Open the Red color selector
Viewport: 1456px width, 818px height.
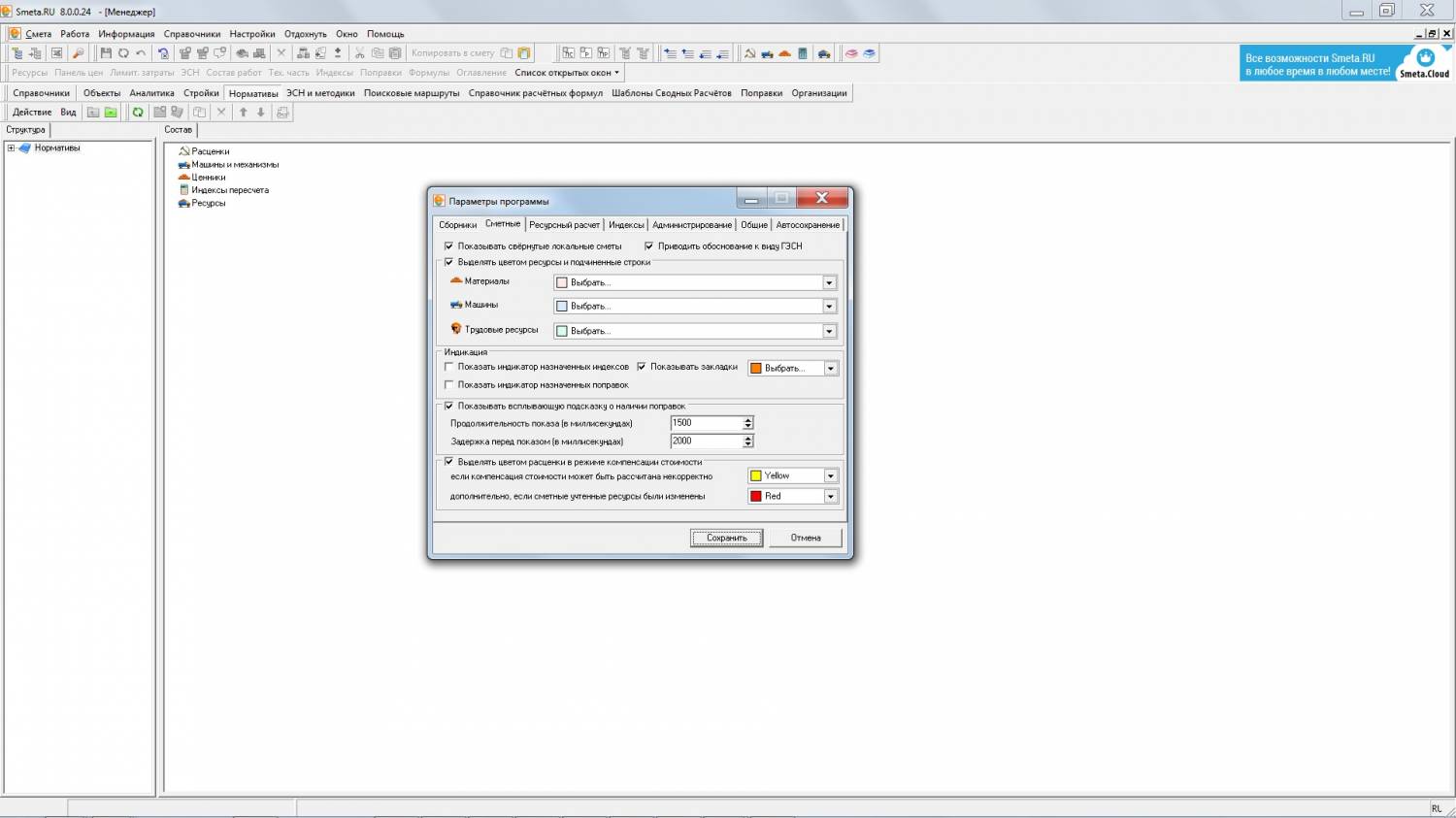tap(792, 496)
